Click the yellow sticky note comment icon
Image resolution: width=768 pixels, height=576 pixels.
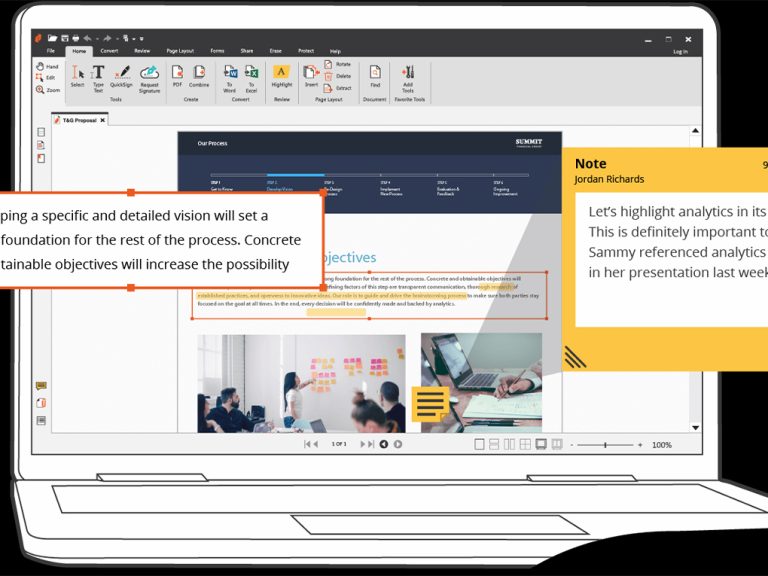pos(430,404)
